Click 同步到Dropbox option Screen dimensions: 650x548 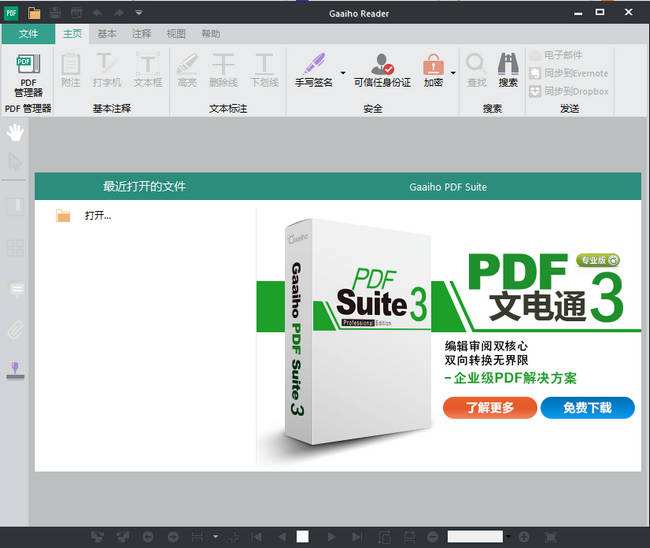pyautogui.click(x=569, y=91)
